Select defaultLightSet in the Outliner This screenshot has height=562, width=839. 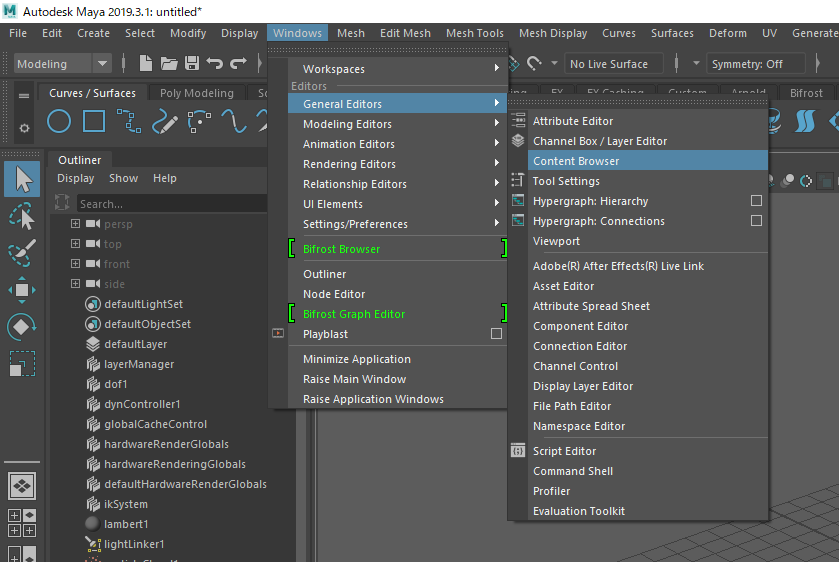[143, 304]
